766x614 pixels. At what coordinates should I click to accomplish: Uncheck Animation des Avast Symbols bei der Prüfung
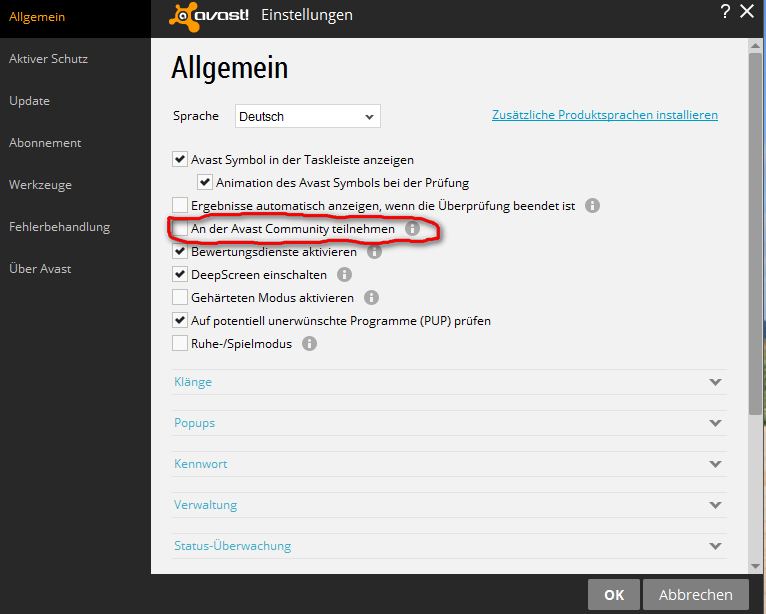coord(205,182)
